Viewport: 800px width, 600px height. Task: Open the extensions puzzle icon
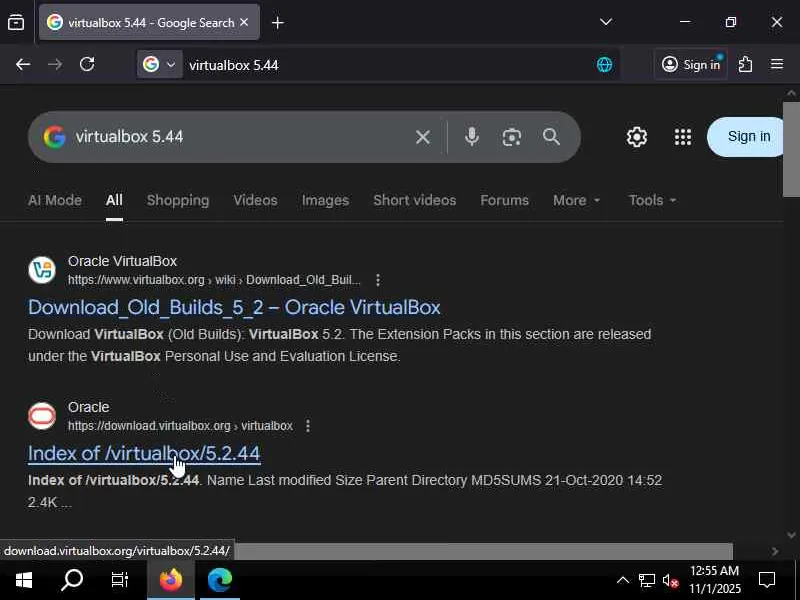[x=745, y=64]
